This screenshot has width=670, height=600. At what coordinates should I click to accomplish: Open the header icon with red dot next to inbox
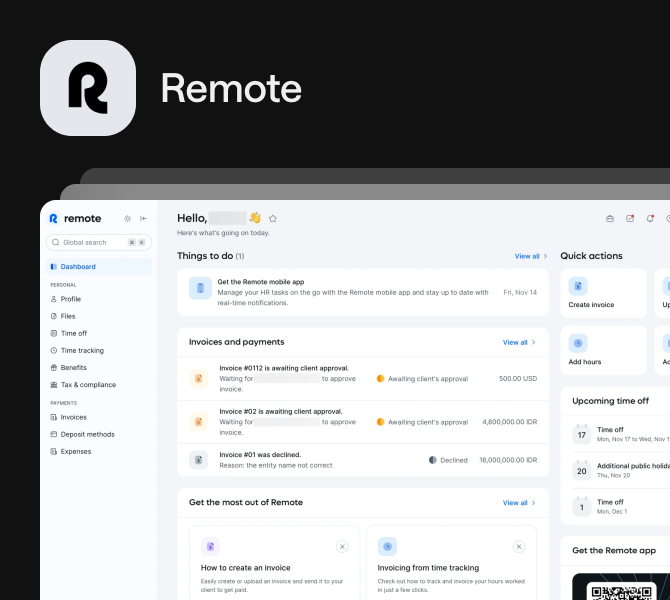point(630,218)
